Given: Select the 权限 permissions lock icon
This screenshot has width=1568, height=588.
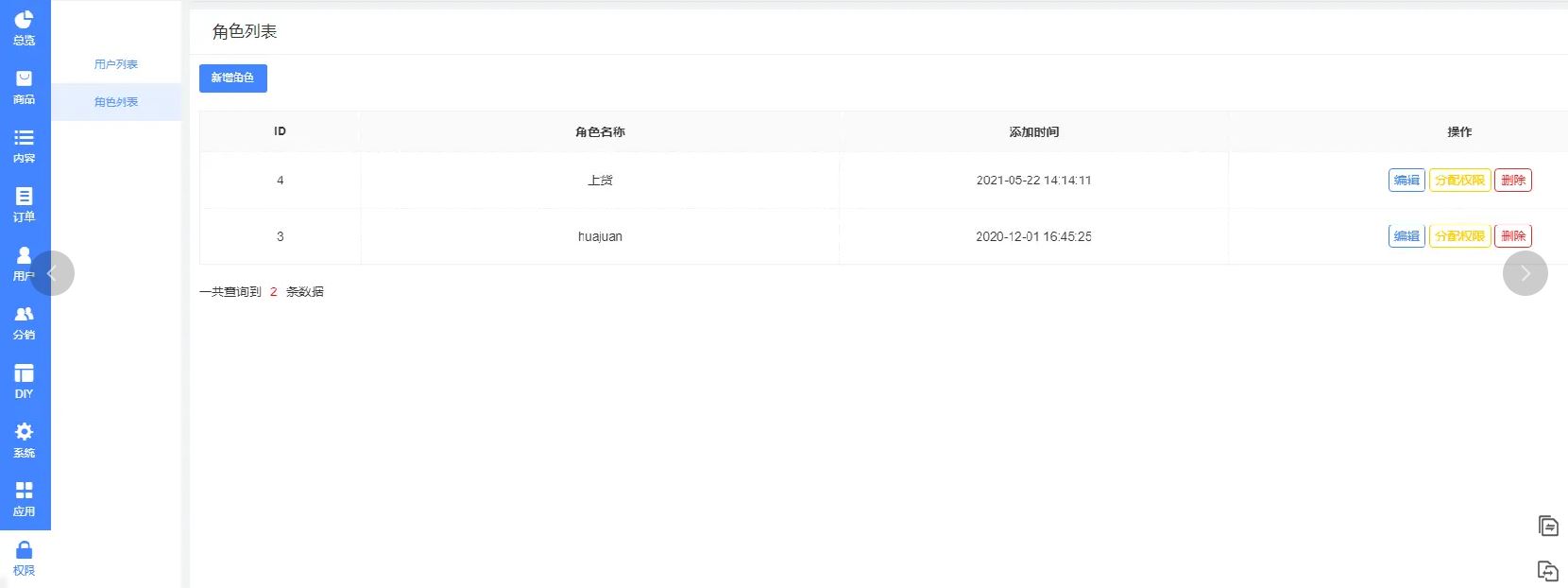Looking at the screenshot, I should tap(24, 550).
